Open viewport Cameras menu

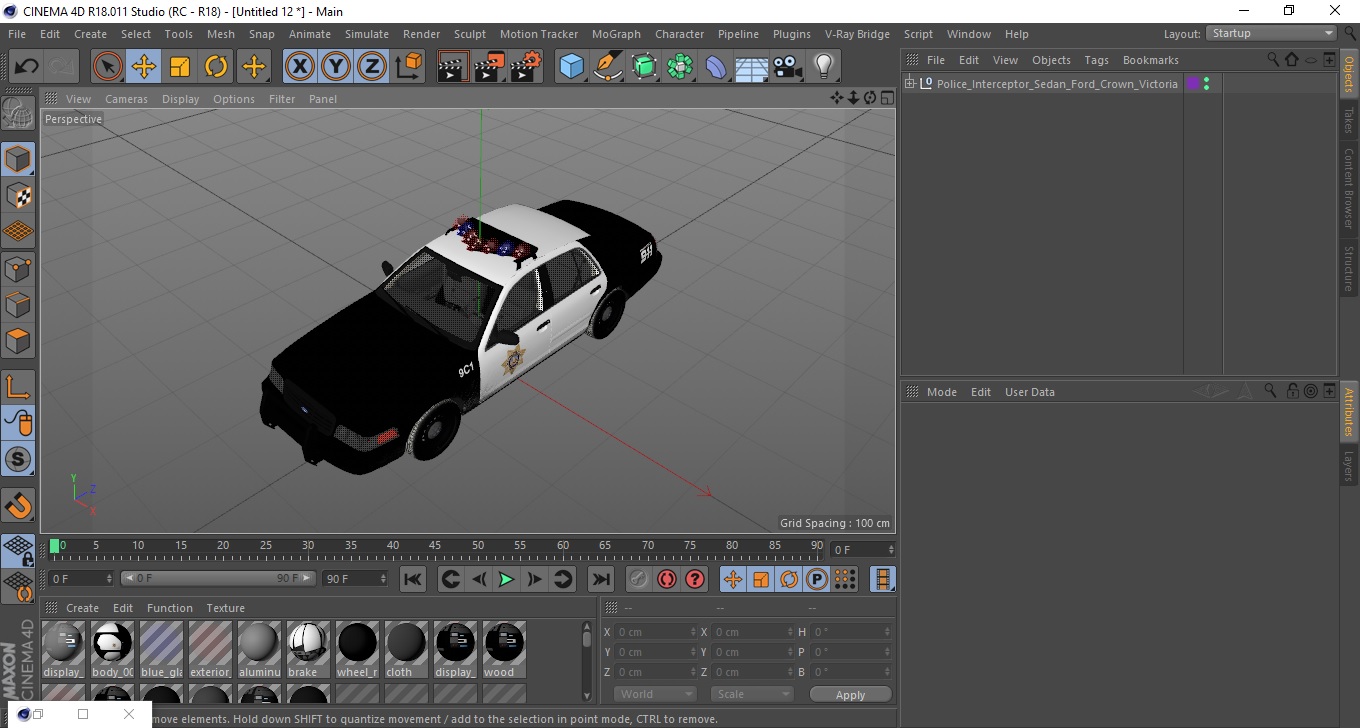click(126, 99)
